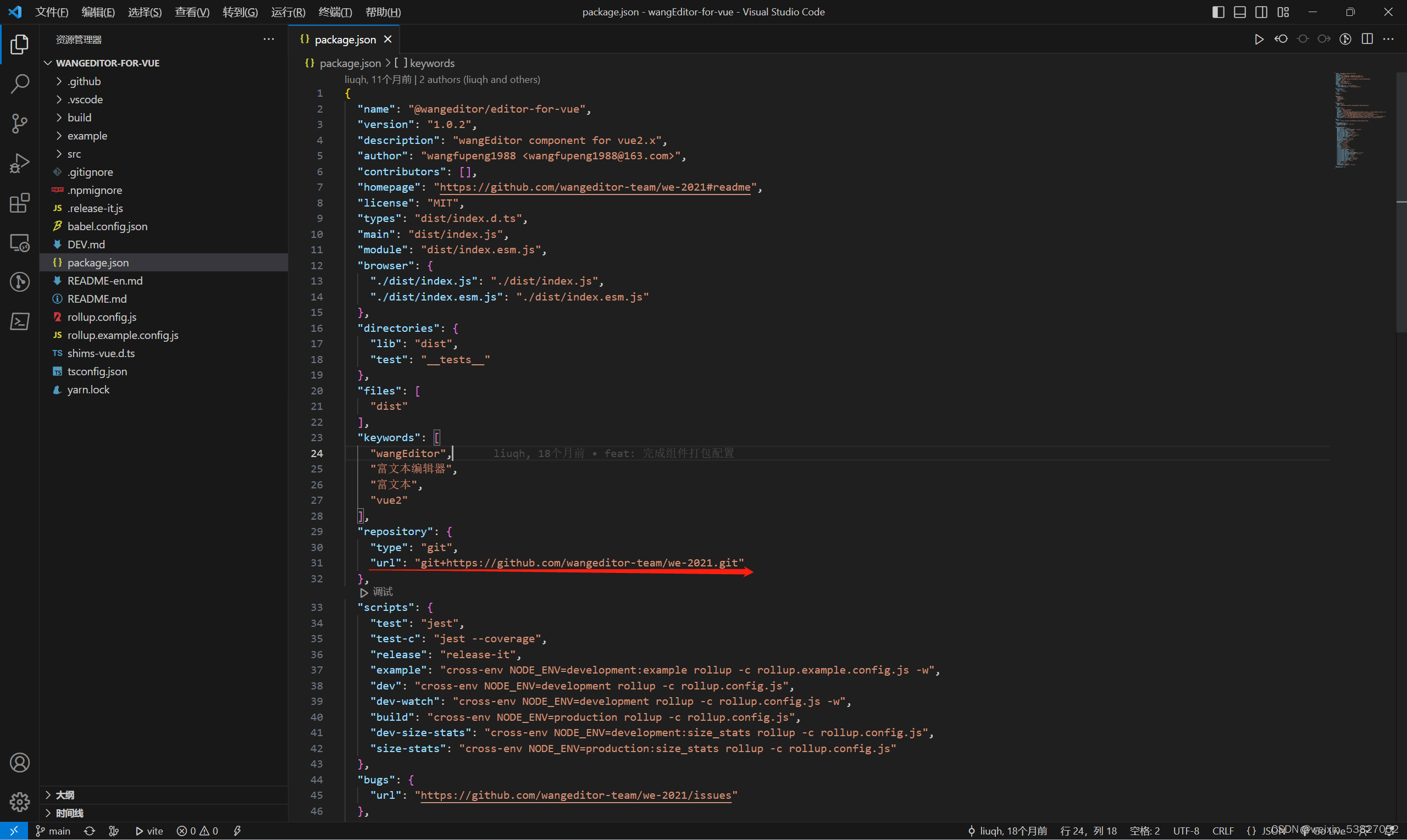This screenshot has width=1407, height=840.
Task: Open Accounts menu in activity bar
Action: coord(19,763)
